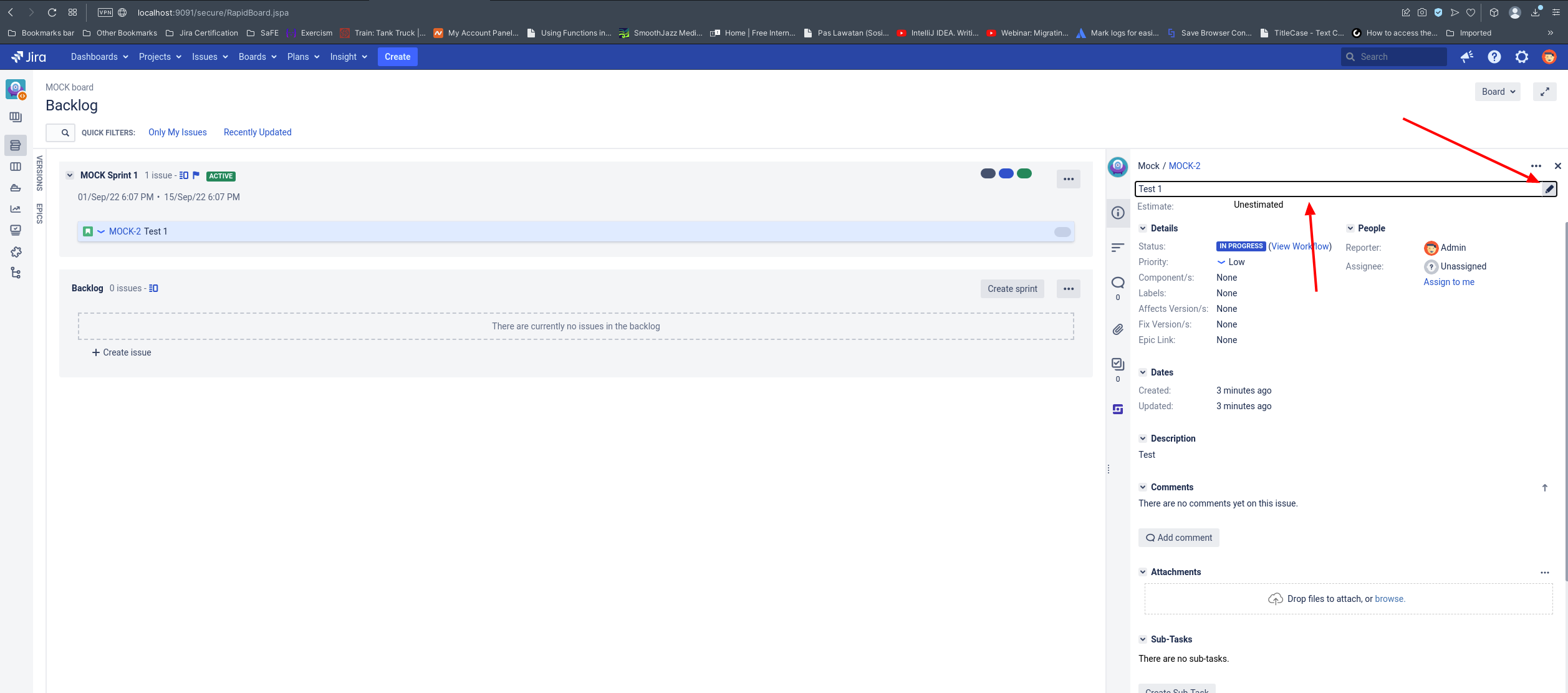This screenshot has height=693, width=1568.
Task: Open the Releases ship icon in the sidebar
Action: pos(15,188)
